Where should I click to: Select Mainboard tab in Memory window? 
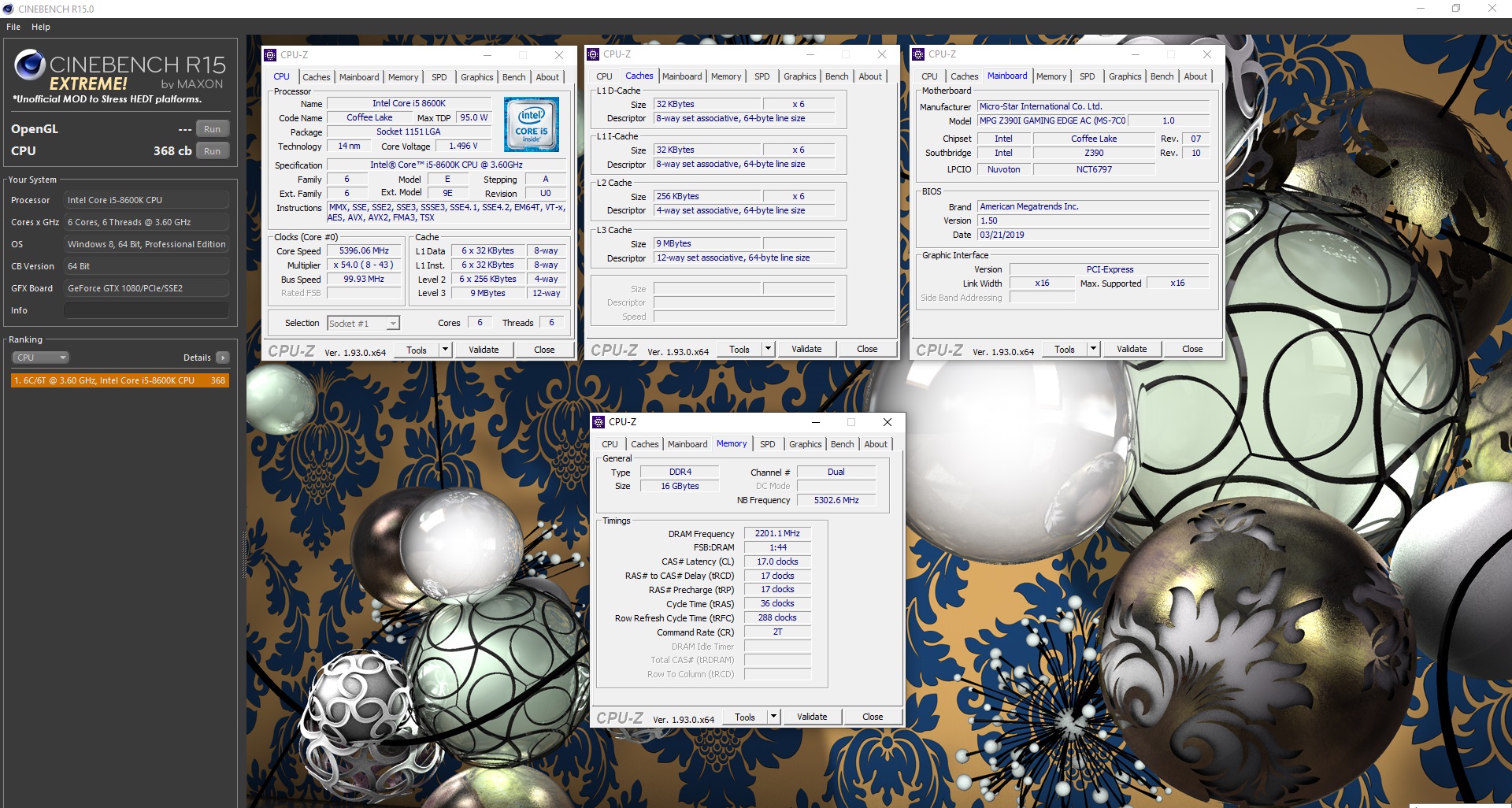[687, 444]
